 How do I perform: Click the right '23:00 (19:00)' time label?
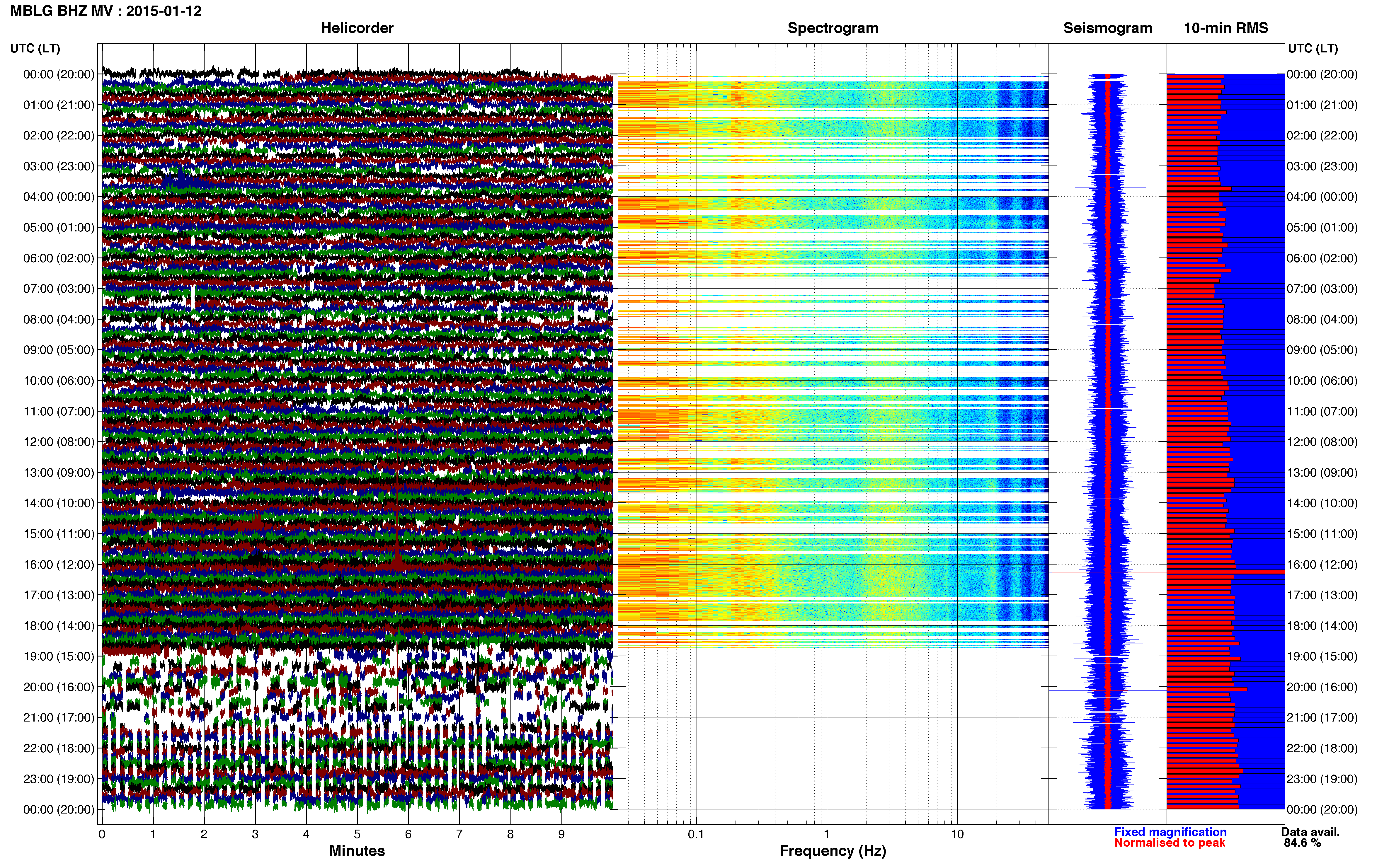(x=1322, y=779)
